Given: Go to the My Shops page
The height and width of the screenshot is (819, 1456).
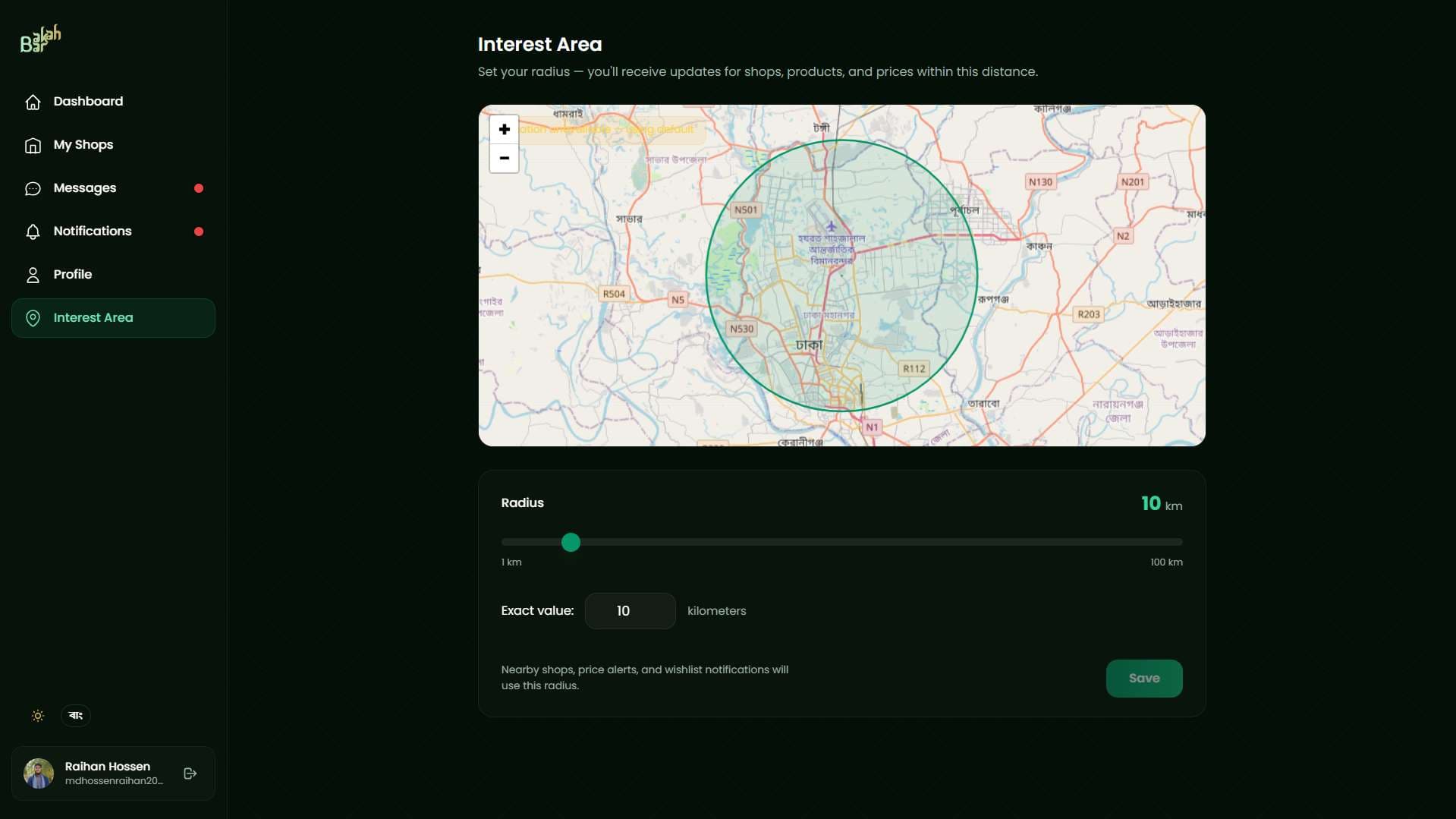Looking at the screenshot, I should pyautogui.click(x=83, y=145).
